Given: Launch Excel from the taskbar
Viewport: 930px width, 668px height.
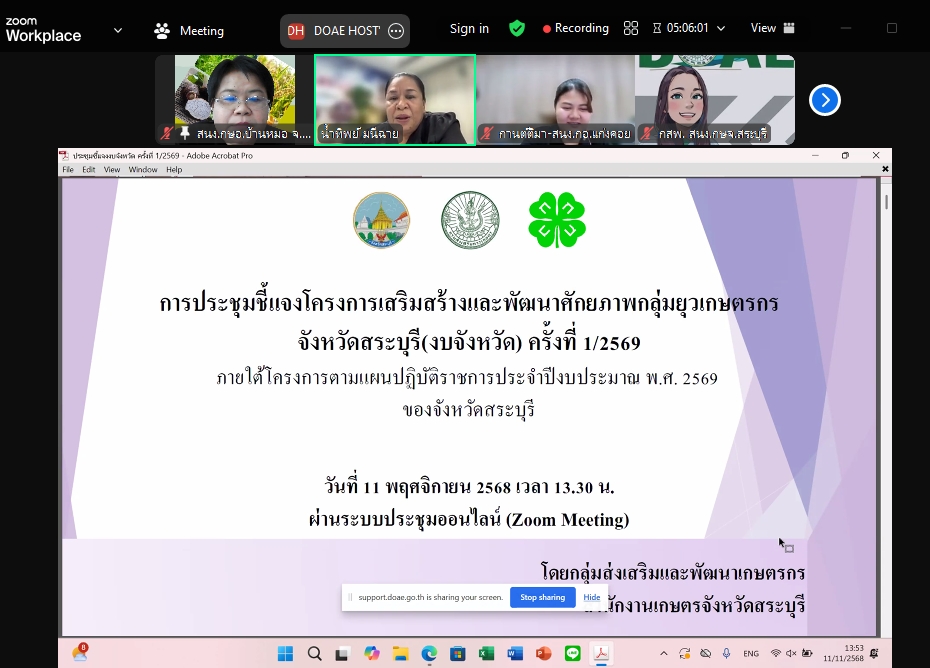Looking at the screenshot, I should click(486, 653).
